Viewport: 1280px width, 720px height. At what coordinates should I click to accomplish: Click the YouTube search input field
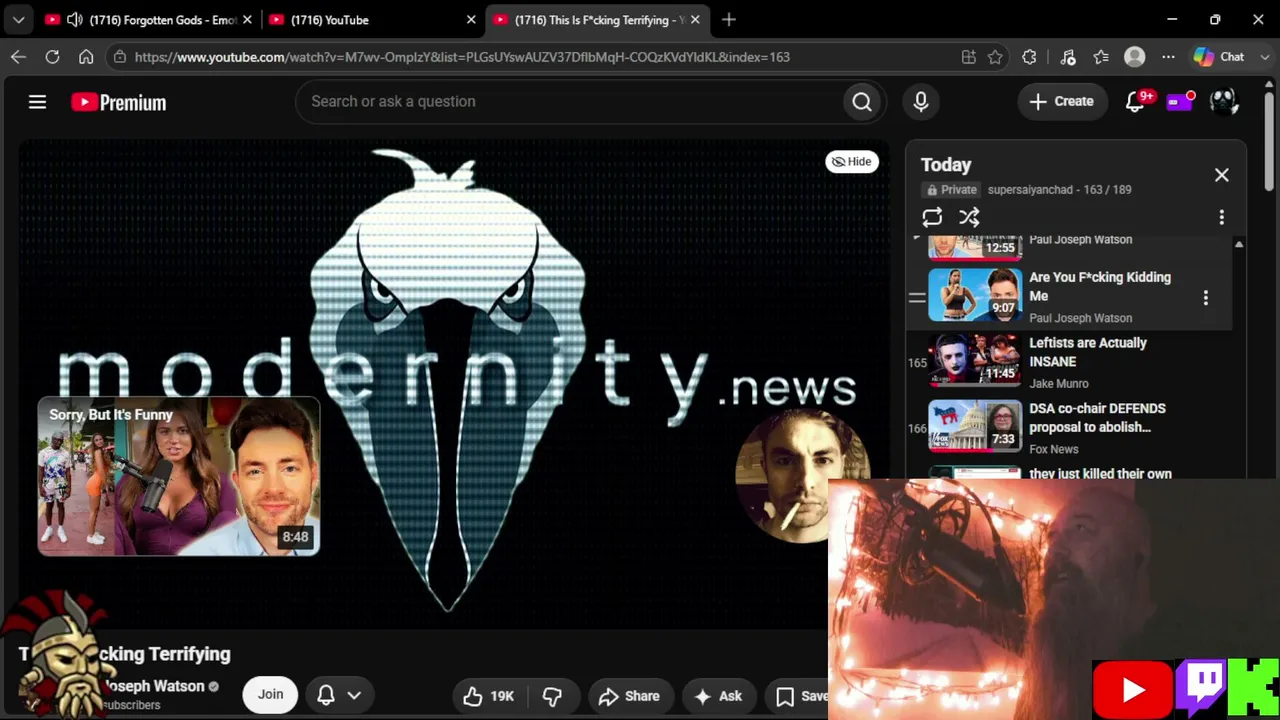click(569, 102)
